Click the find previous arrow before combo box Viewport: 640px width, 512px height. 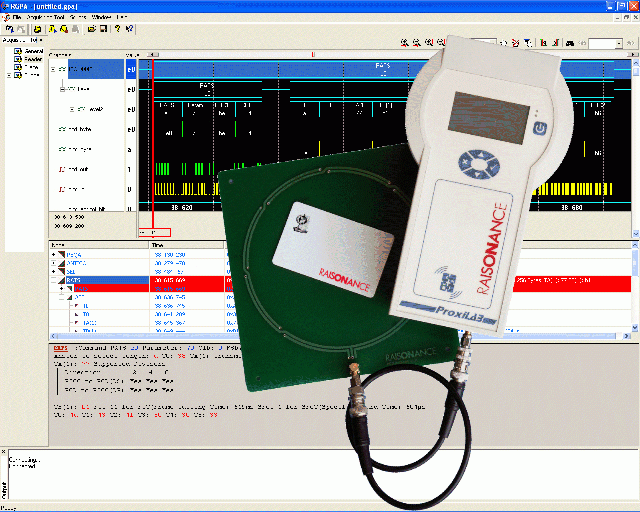(x=582, y=43)
